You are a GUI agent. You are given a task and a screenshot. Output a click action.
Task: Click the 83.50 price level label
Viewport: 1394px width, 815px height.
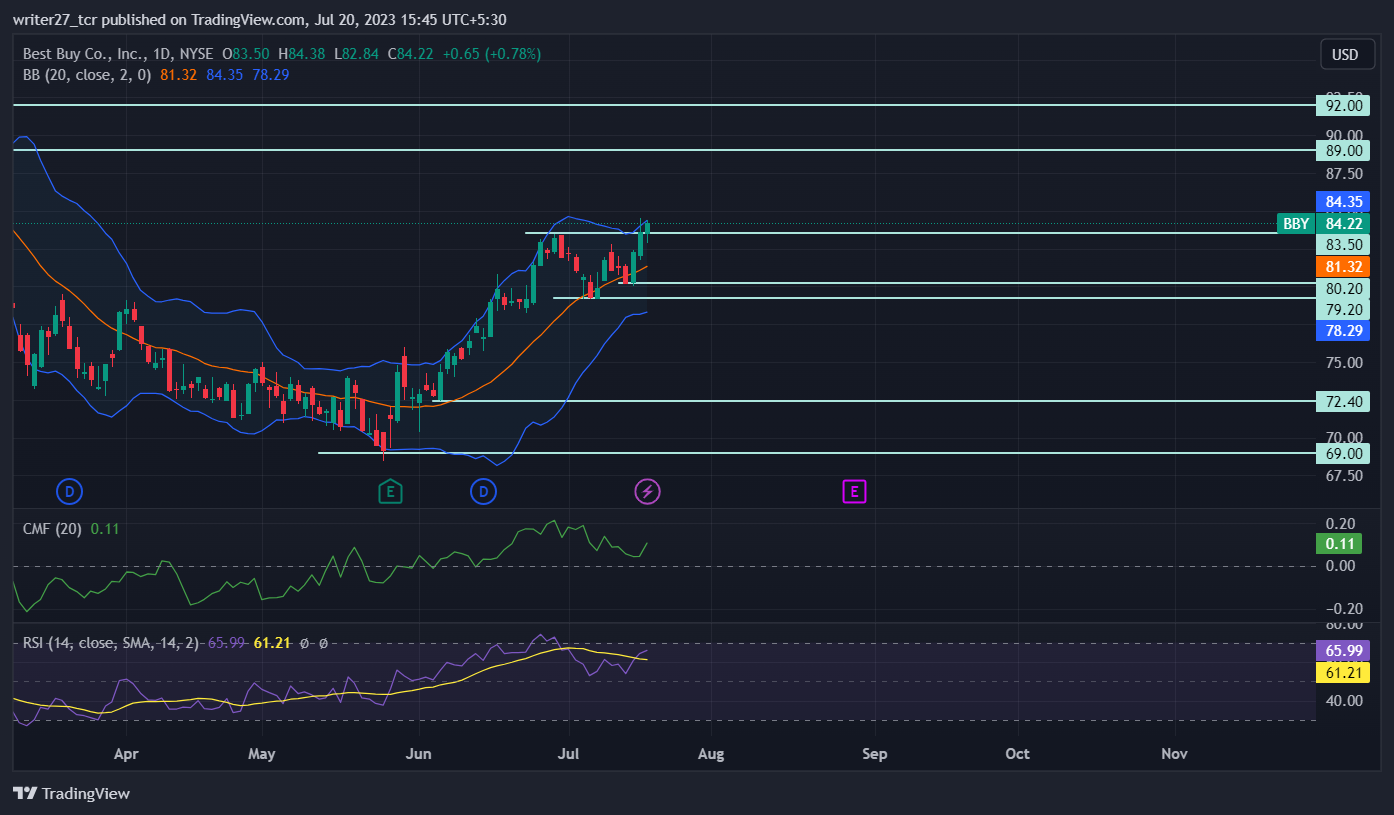click(1342, 245)
